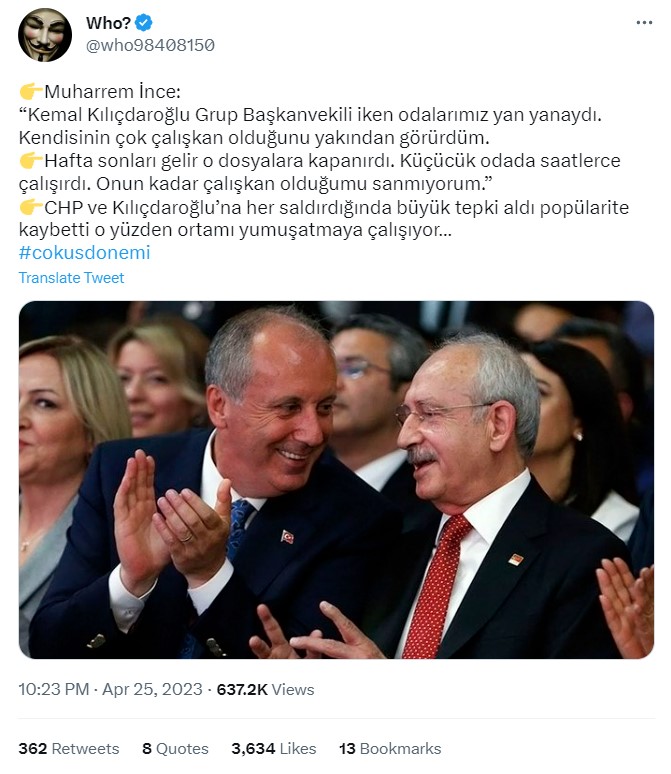The height and width of the screenshot is (774, 671).
Task: Click the 637.2K Views count
Action: 265,689
